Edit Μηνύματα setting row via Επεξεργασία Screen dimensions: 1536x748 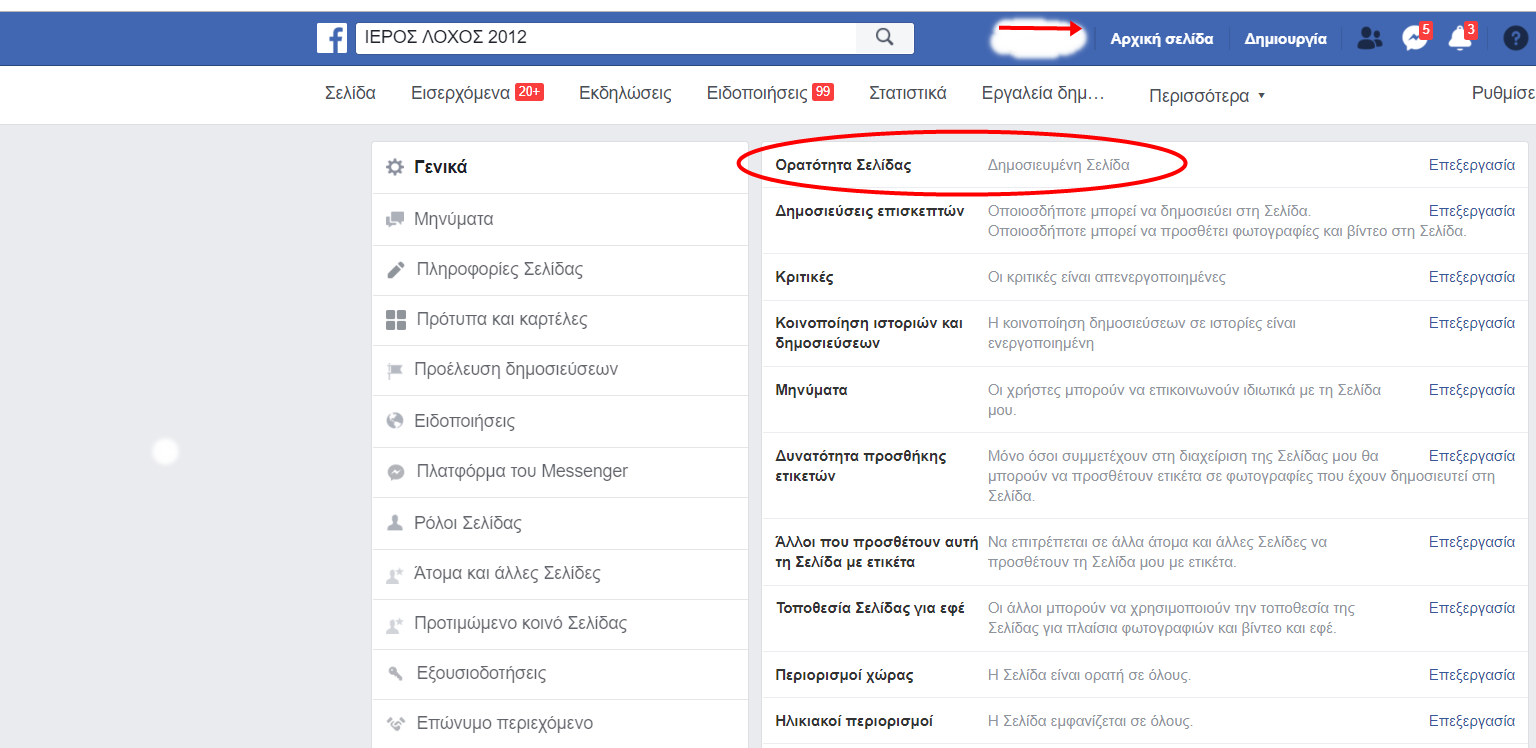point(1472,390)
